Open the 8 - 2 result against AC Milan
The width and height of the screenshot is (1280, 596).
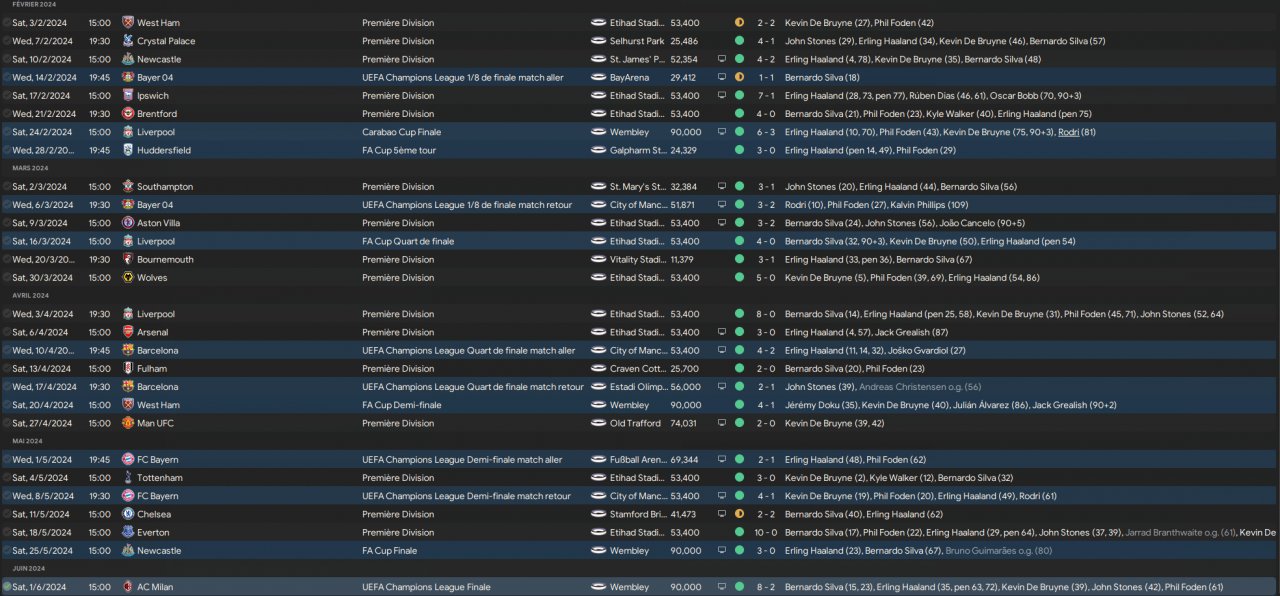(767, 587)
